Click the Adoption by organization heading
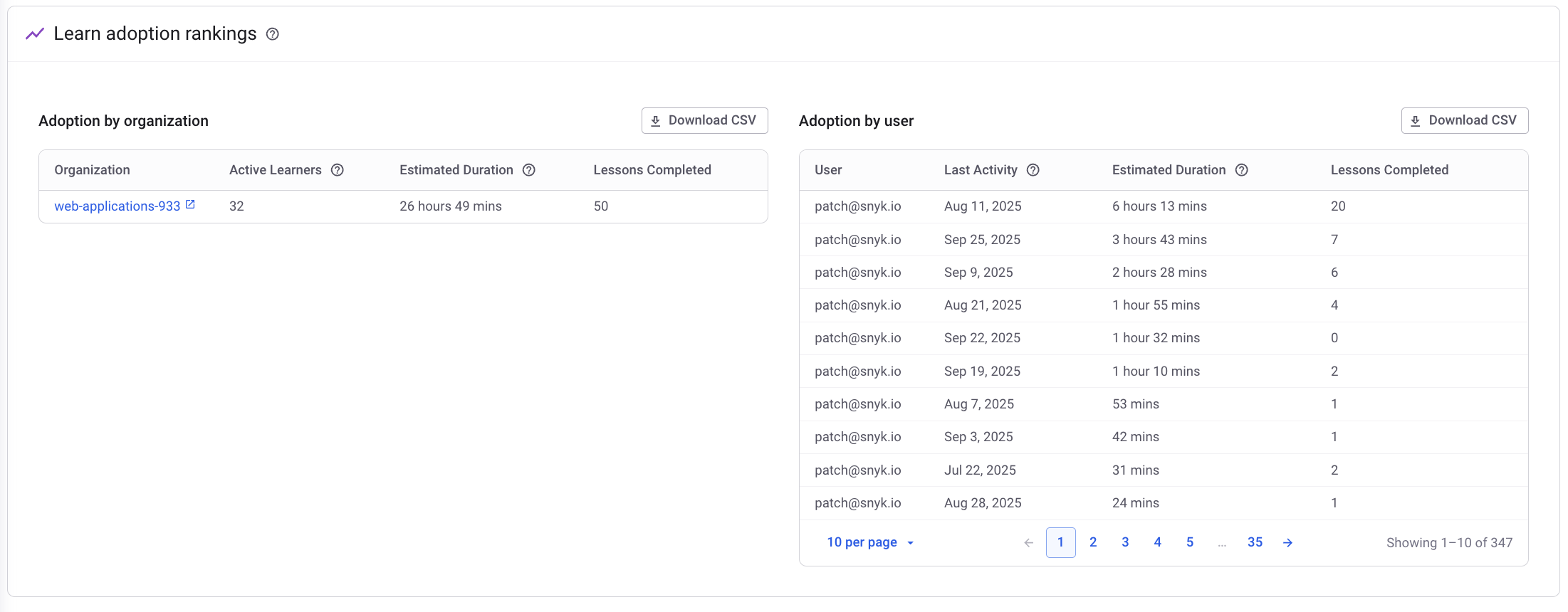 coord(123,121)
